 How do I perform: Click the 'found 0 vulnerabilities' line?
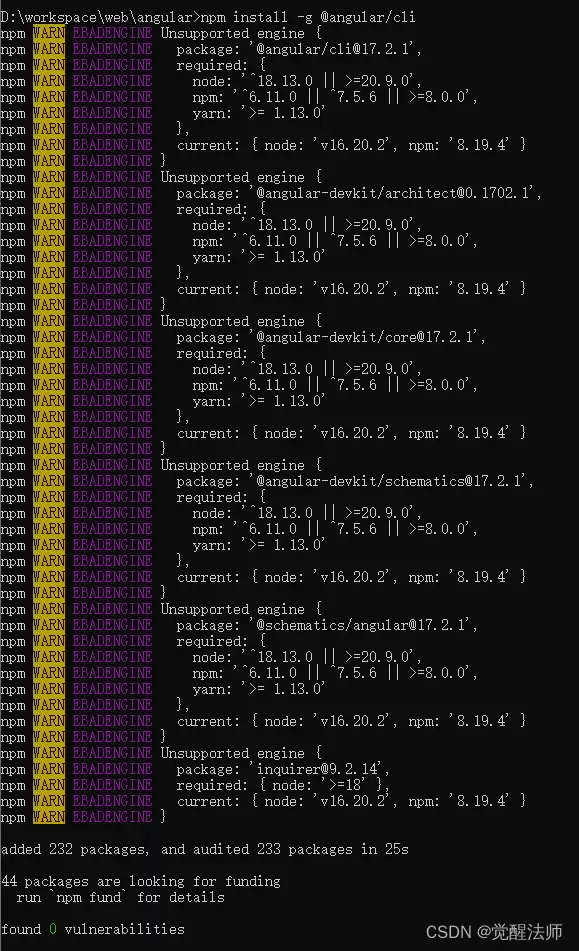pos(92,929)
